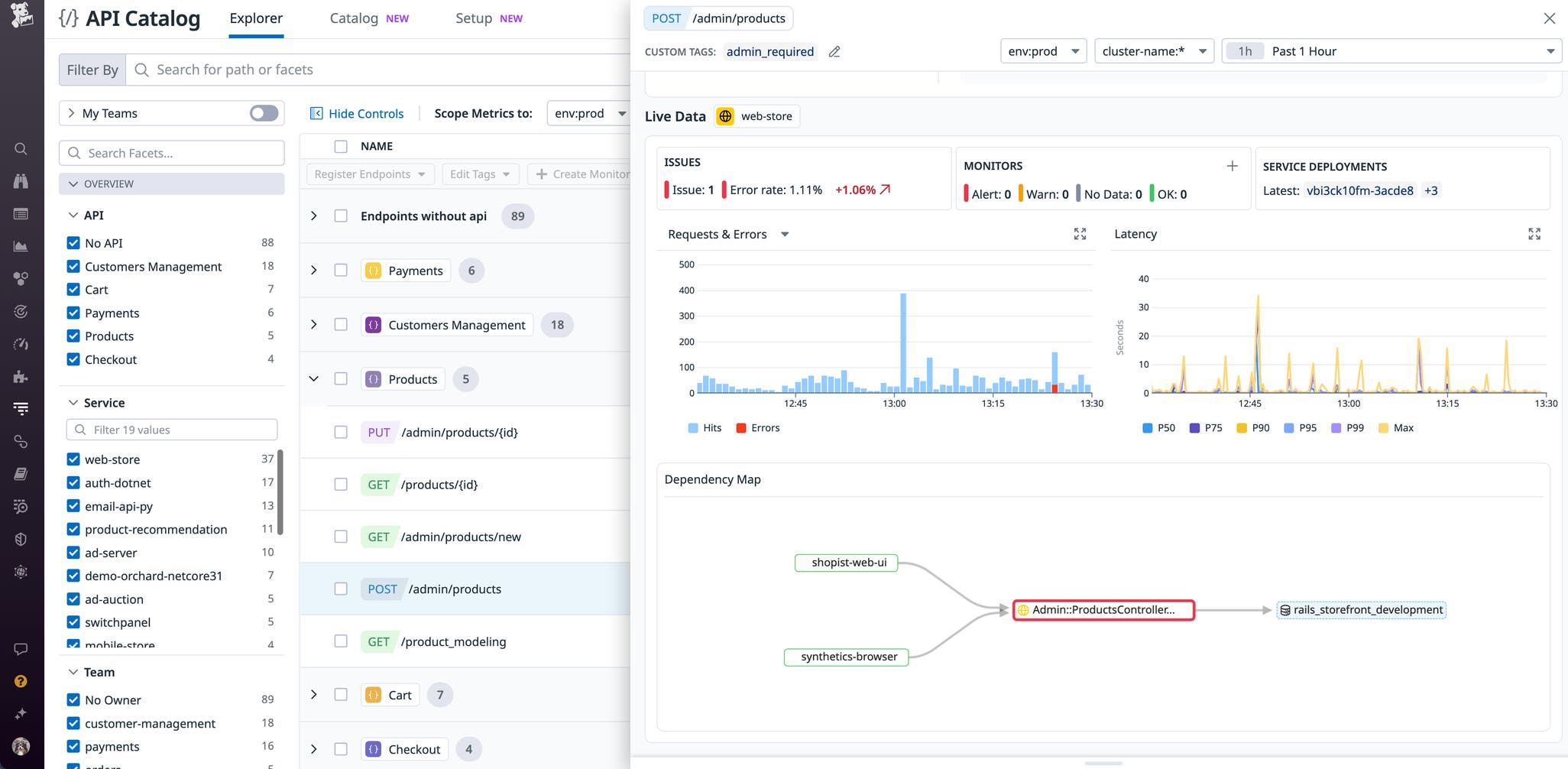The image size is (1568, 769).
Task: Open the cluster-name:* dropdown
Action: tap(1154, 51)
